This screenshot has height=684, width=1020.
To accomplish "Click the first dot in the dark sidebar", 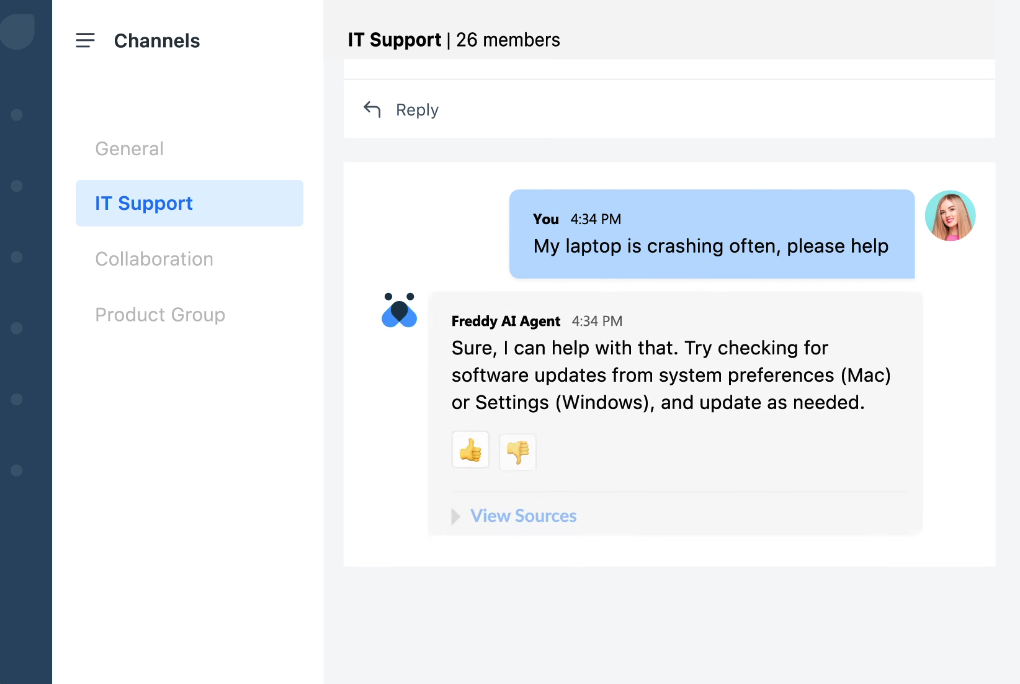I will coord(16,115).
